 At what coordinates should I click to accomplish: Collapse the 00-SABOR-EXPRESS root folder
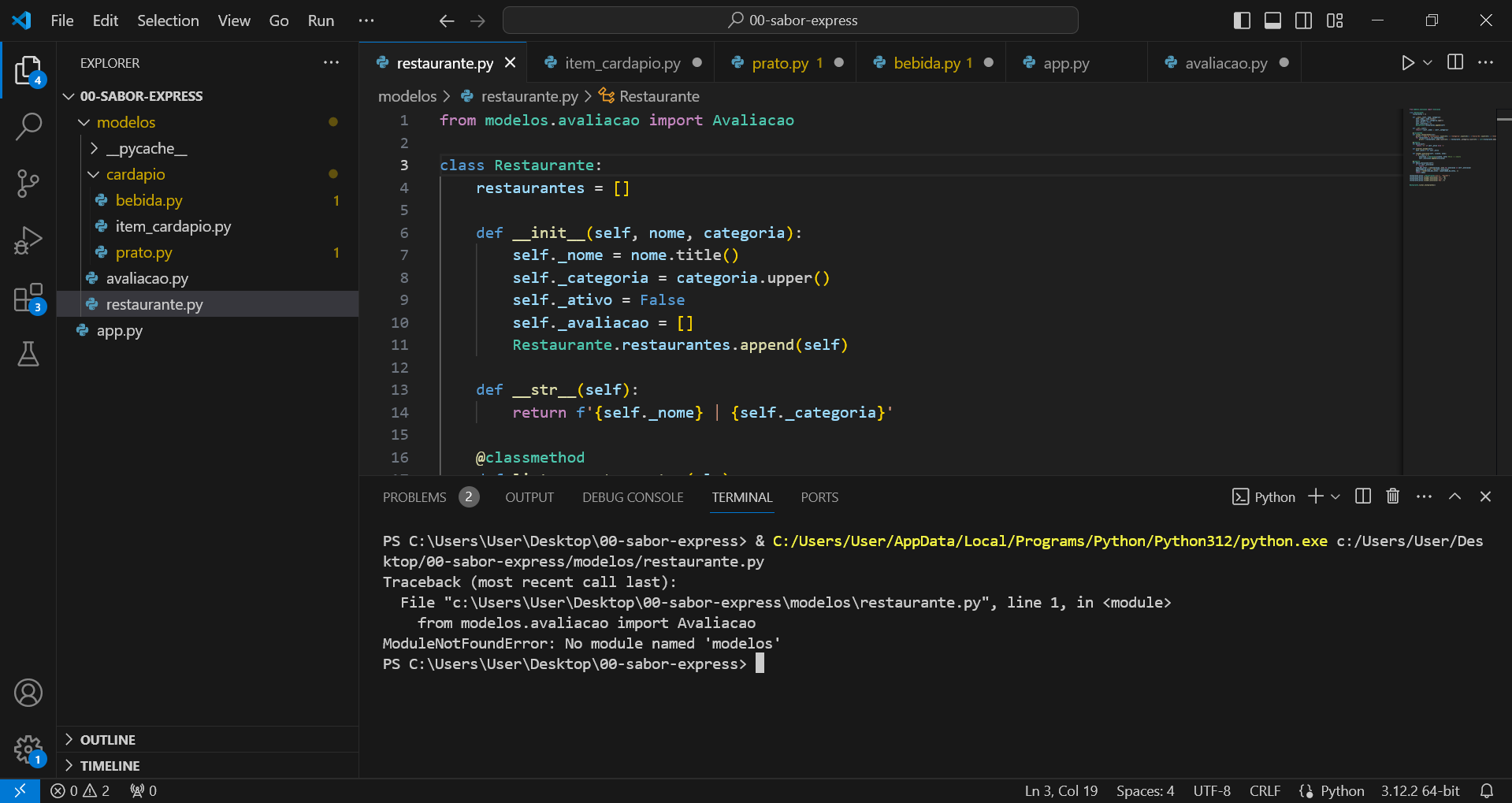coord(207,96)
